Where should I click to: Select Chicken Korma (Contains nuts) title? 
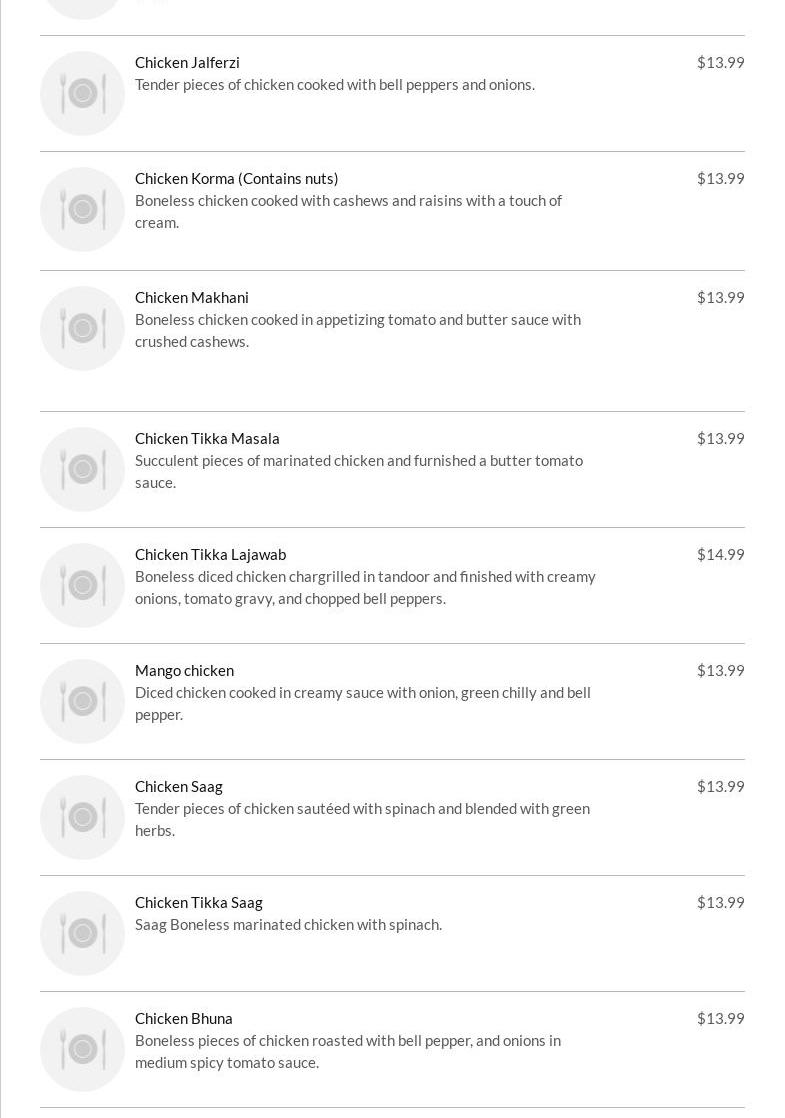pyautogui.click(x=236, y=178)
